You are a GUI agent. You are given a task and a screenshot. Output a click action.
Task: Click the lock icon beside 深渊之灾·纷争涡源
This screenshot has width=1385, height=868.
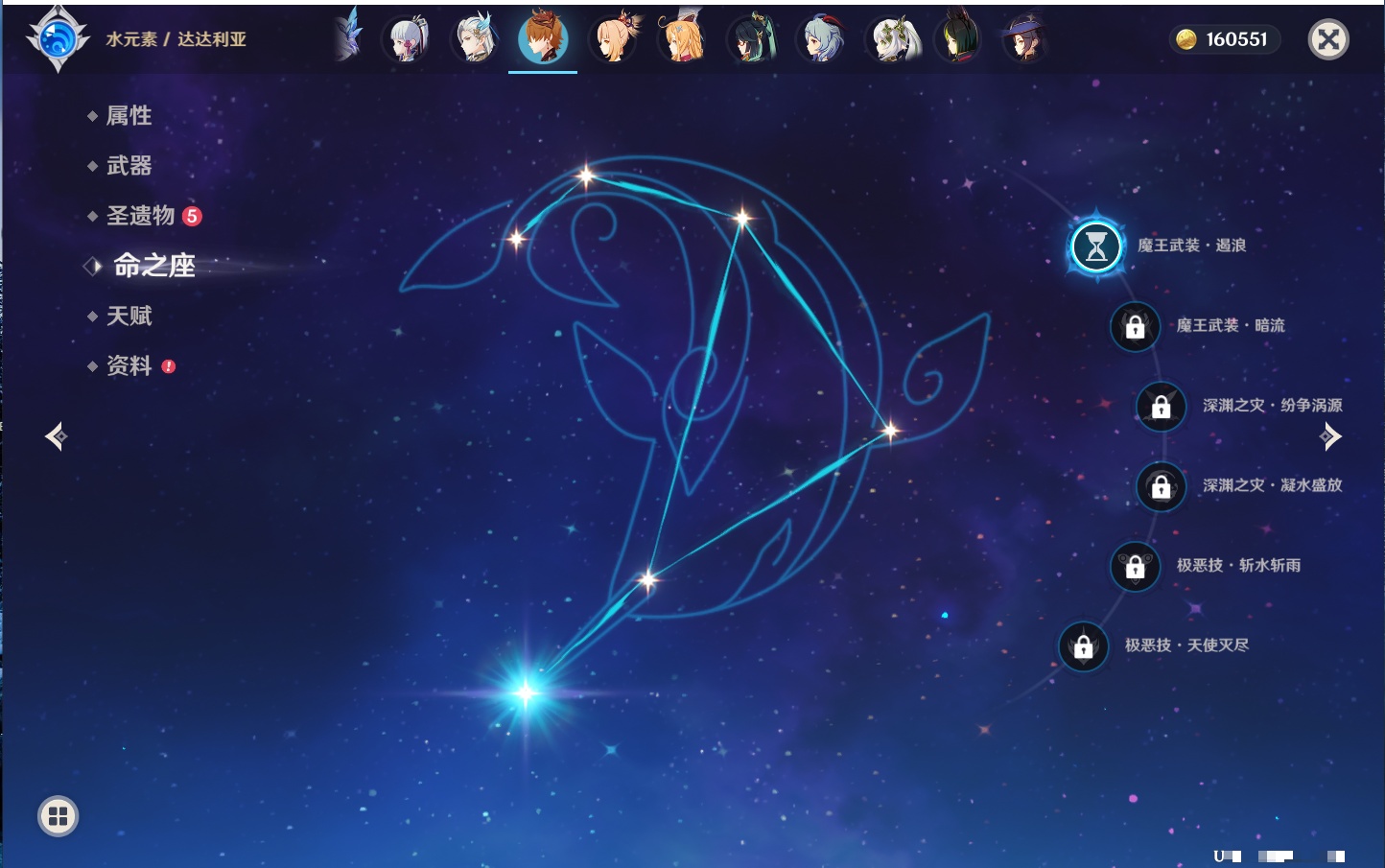point(1162,406)
